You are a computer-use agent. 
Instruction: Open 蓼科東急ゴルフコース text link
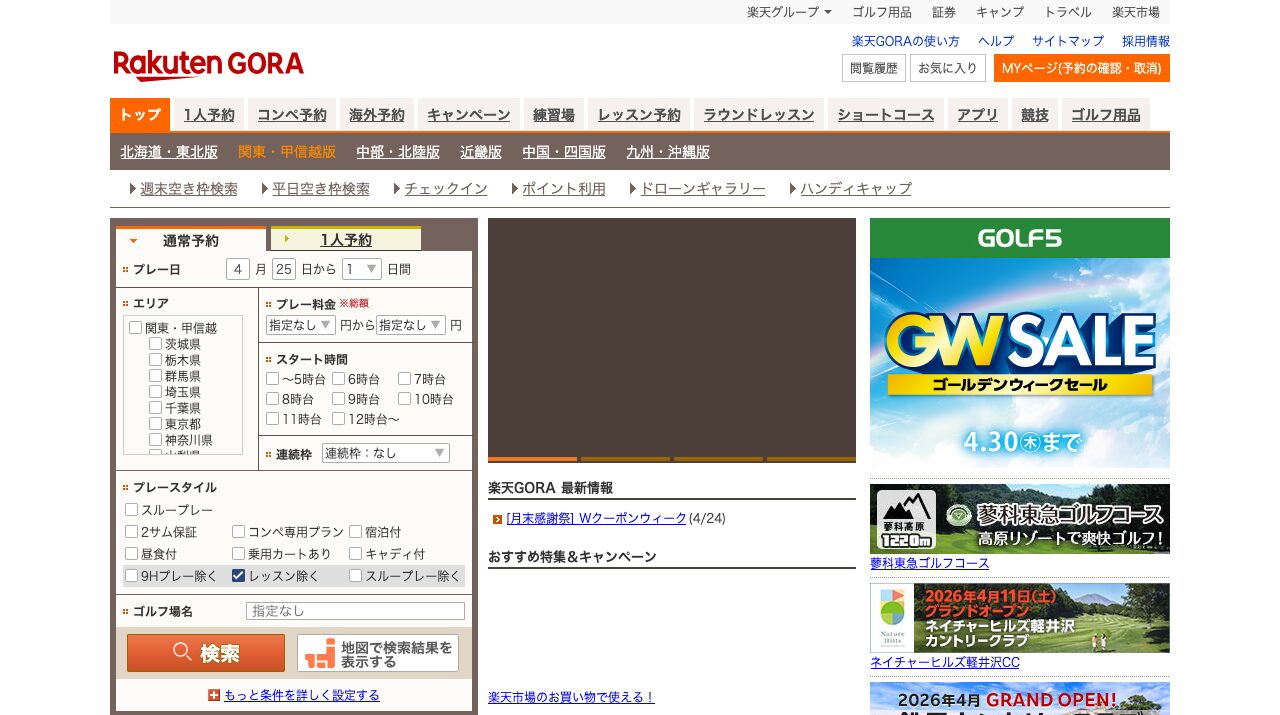(x=929, y=563)
